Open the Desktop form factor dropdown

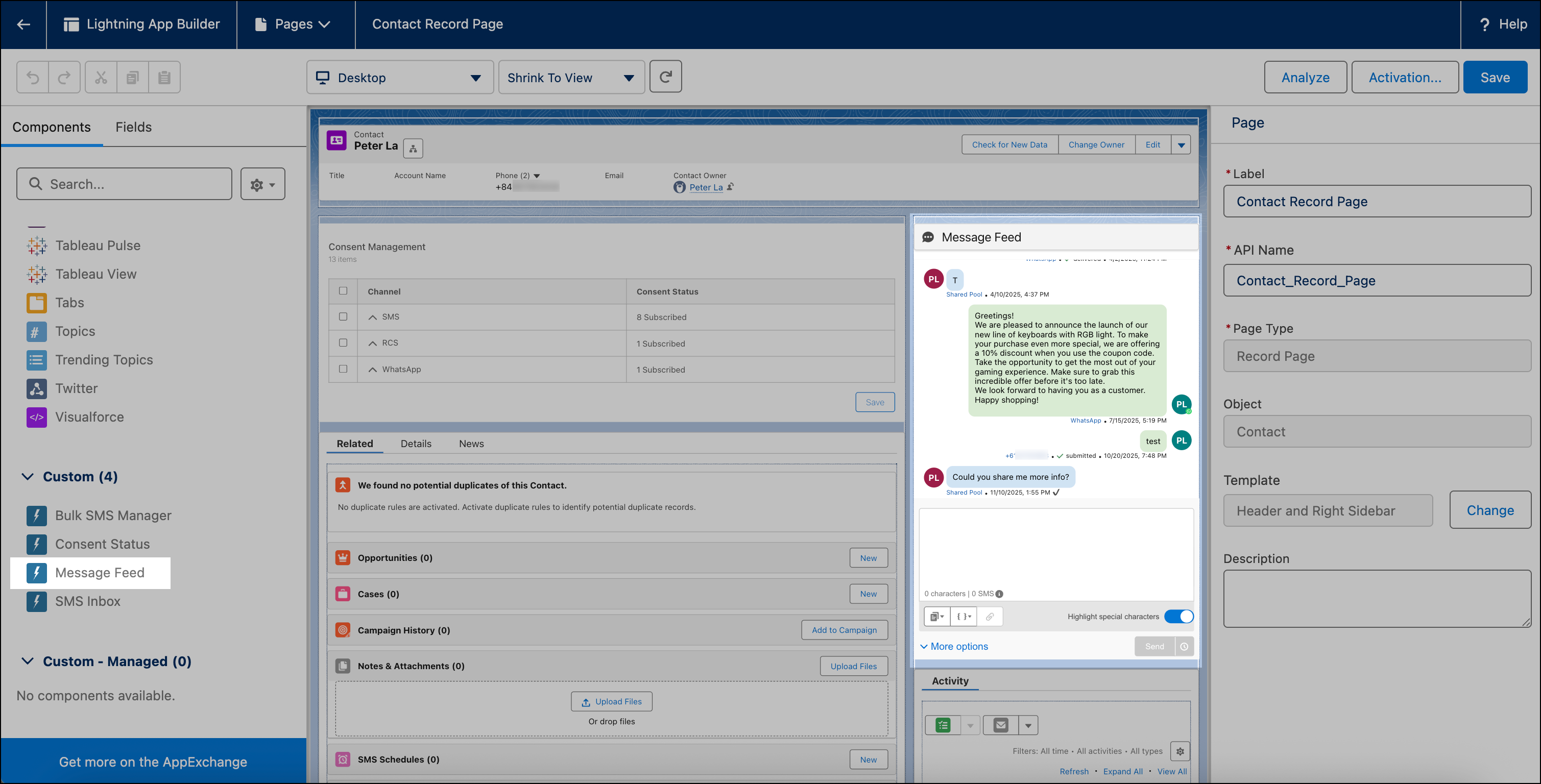coord(400,77)
